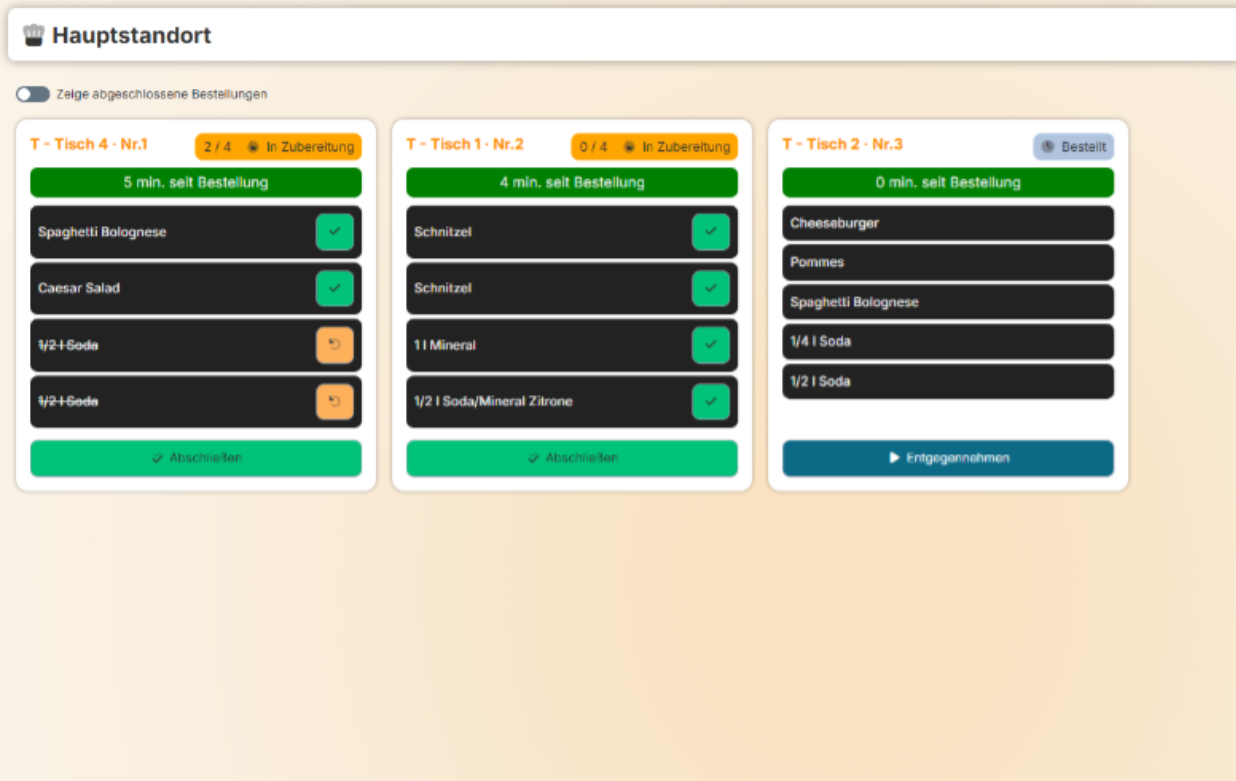Click the Hauptstandort header title
The image size is (1236, 781).
pos(132,36)
